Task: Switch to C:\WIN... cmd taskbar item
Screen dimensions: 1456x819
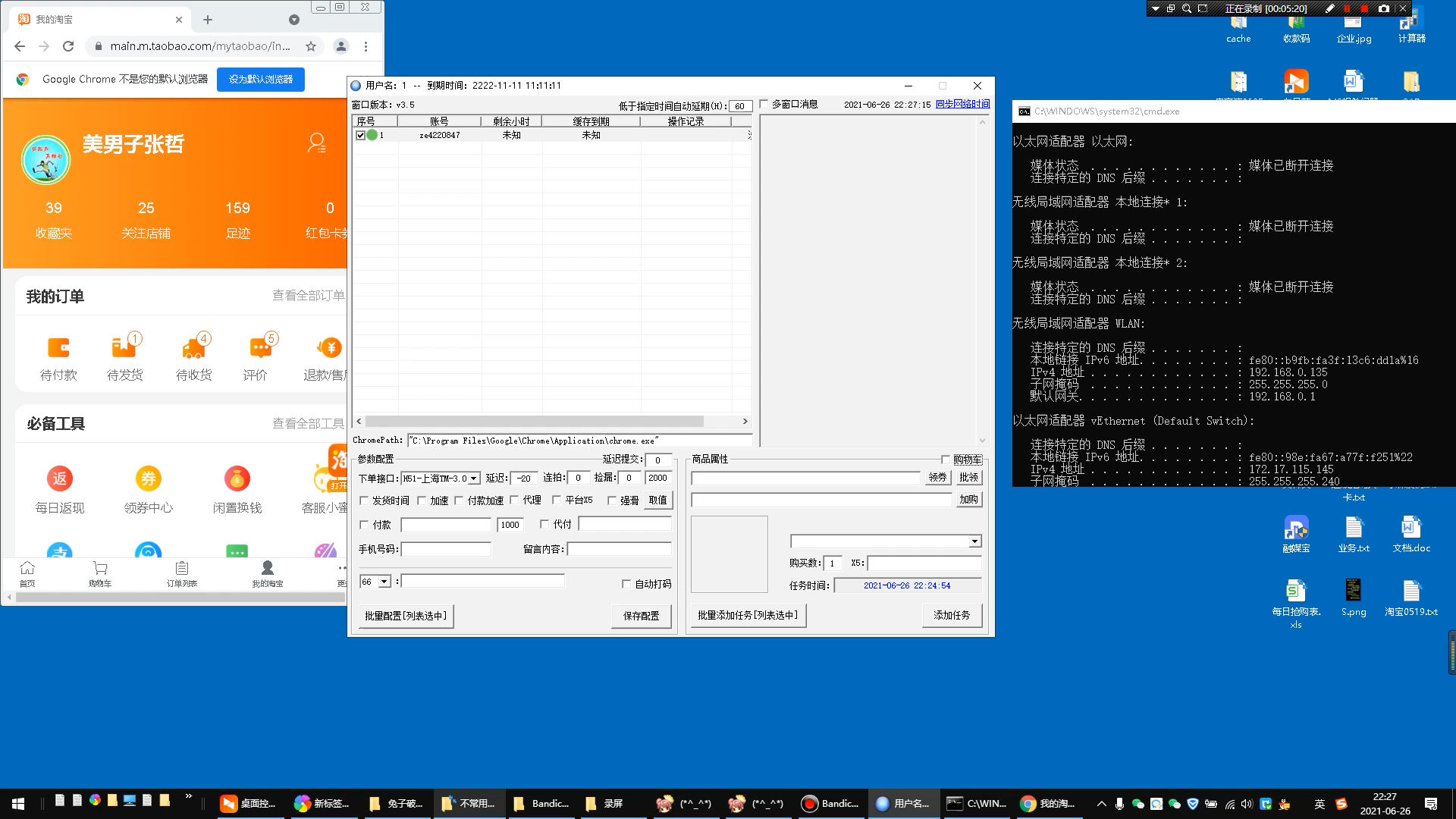Action: coord(977,804)
